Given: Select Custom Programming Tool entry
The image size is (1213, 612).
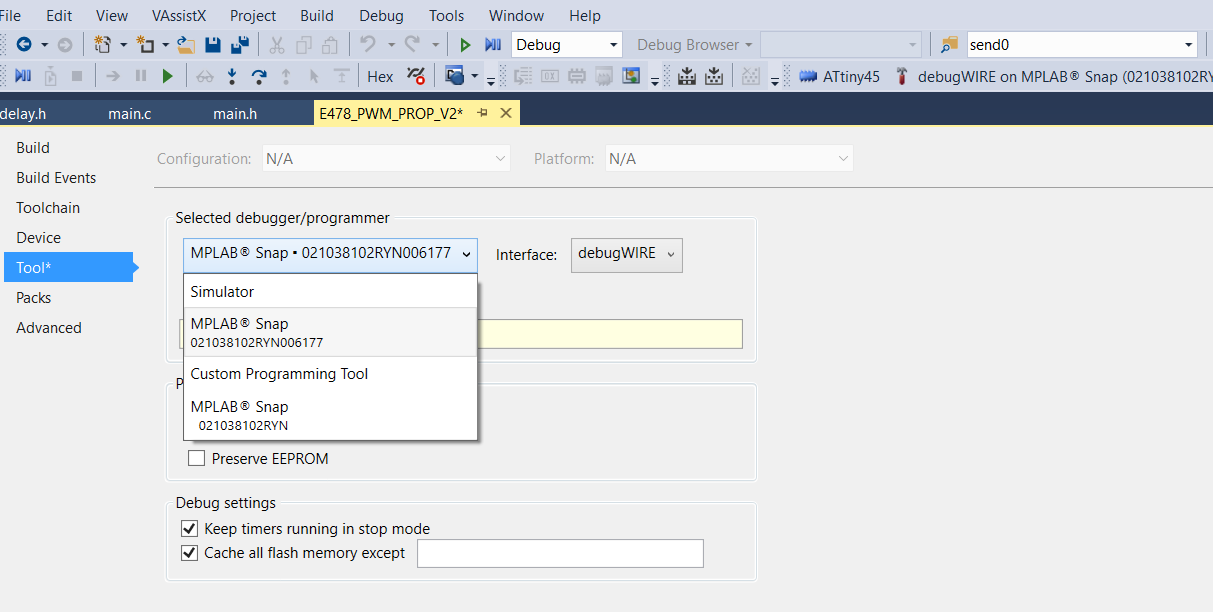Looking at the screenshot, I should [x=330, y=374].
